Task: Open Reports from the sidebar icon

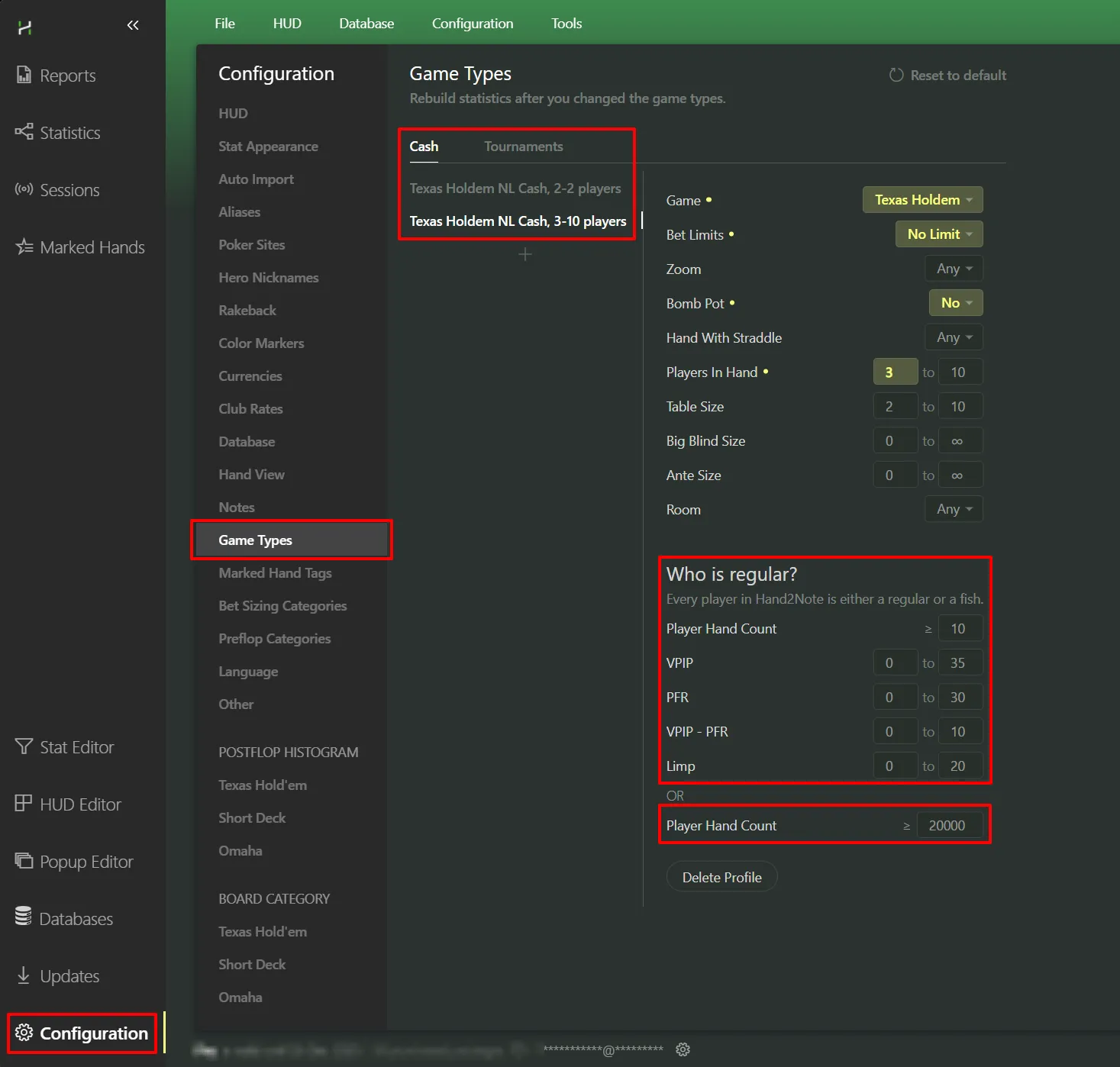Action: [x=24, y=75]
